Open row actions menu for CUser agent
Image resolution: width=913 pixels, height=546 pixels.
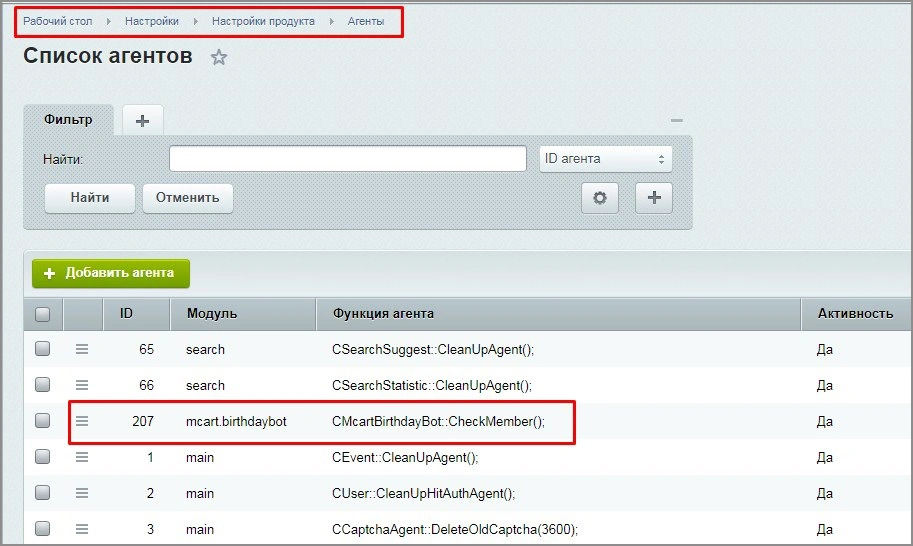[x=82, y=493]
